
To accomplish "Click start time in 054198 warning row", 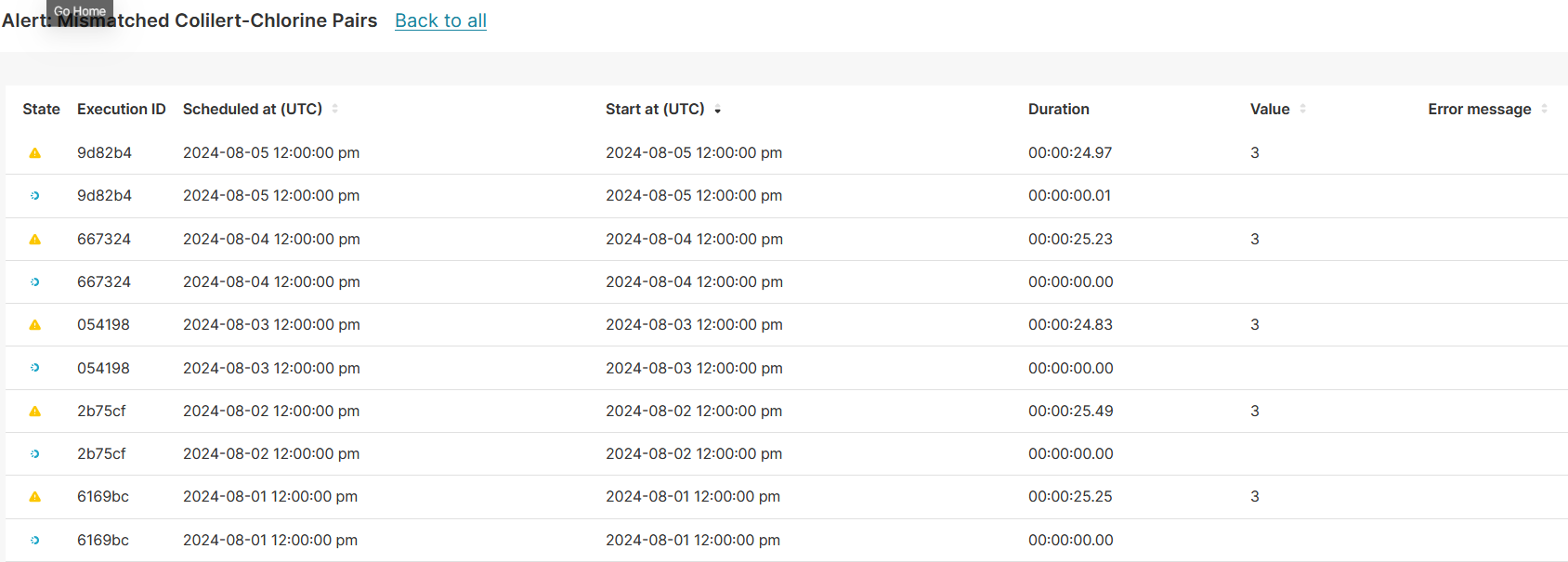I will click(694, 324).
